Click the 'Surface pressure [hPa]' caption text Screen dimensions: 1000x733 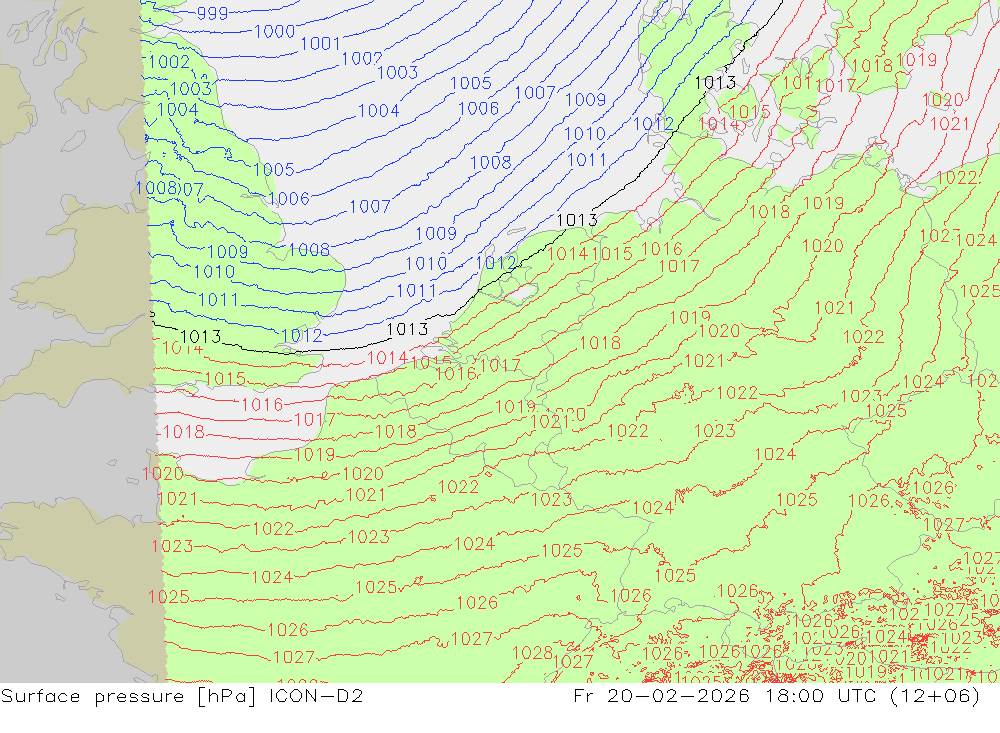click(x=129, y=696)
